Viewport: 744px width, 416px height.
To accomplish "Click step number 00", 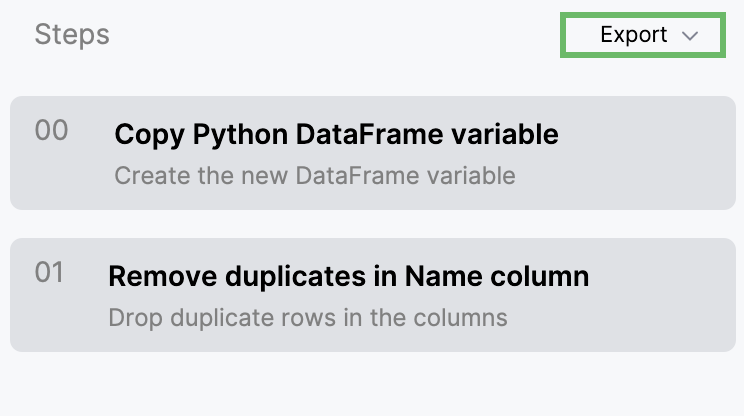I will 51,131.
